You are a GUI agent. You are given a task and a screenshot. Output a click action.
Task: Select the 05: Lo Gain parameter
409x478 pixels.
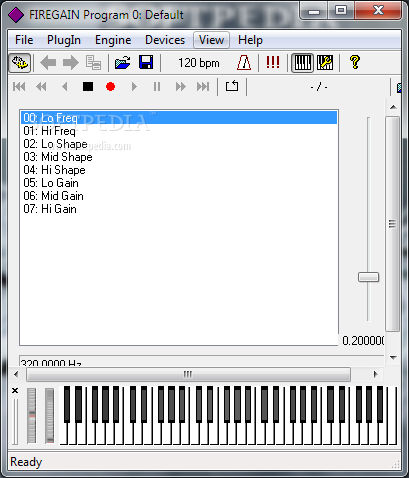click(179, 183)
